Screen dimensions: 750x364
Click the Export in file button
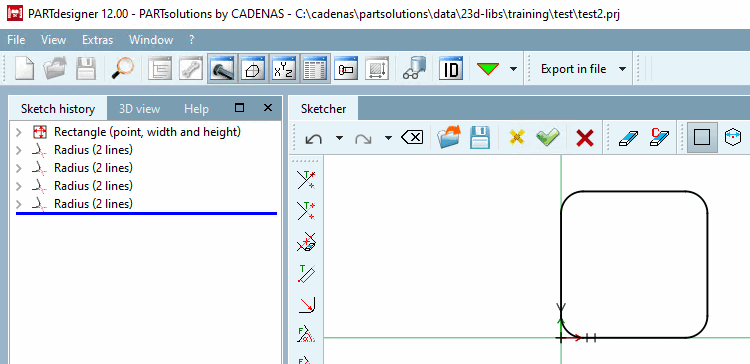[x=574, y=69]
